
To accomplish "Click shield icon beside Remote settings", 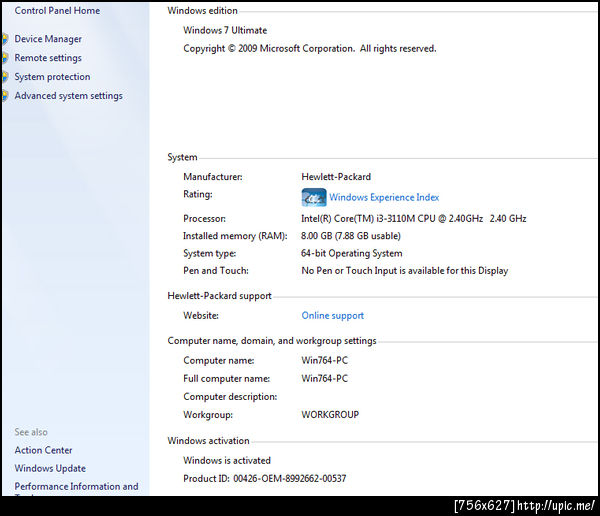I will click(x=5, y=58).
